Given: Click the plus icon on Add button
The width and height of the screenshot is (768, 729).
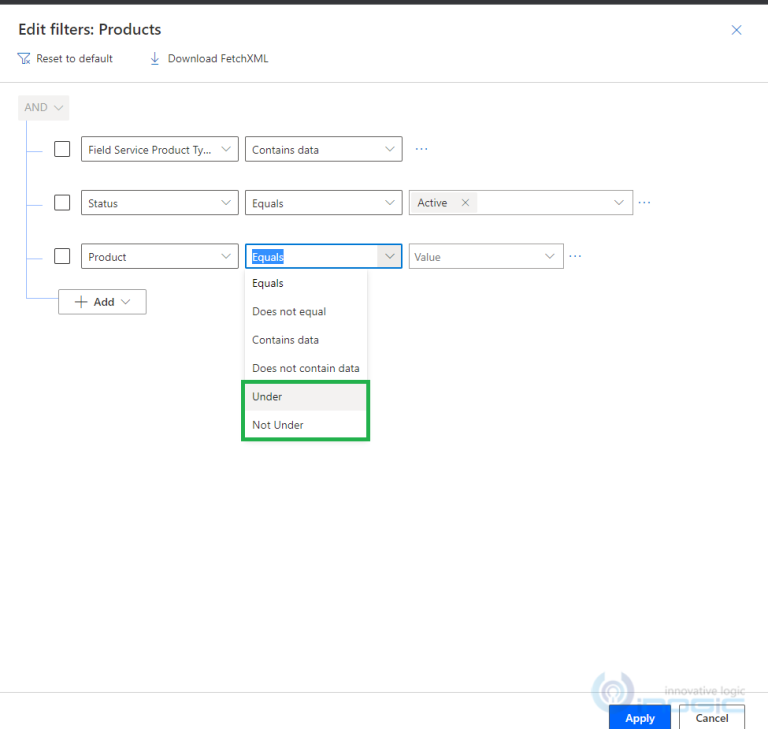Looking at the screenshot, I should click(x=82, y=302).
